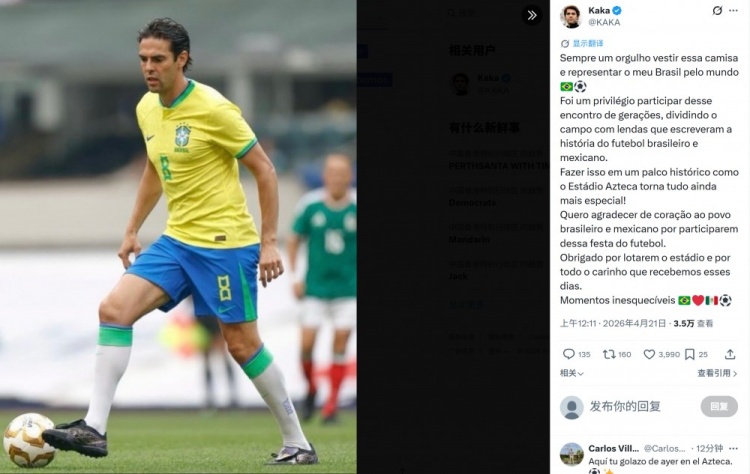Show translation via 显示翻译 link
The height and width of the screenshot is (474, 750).
582,44
